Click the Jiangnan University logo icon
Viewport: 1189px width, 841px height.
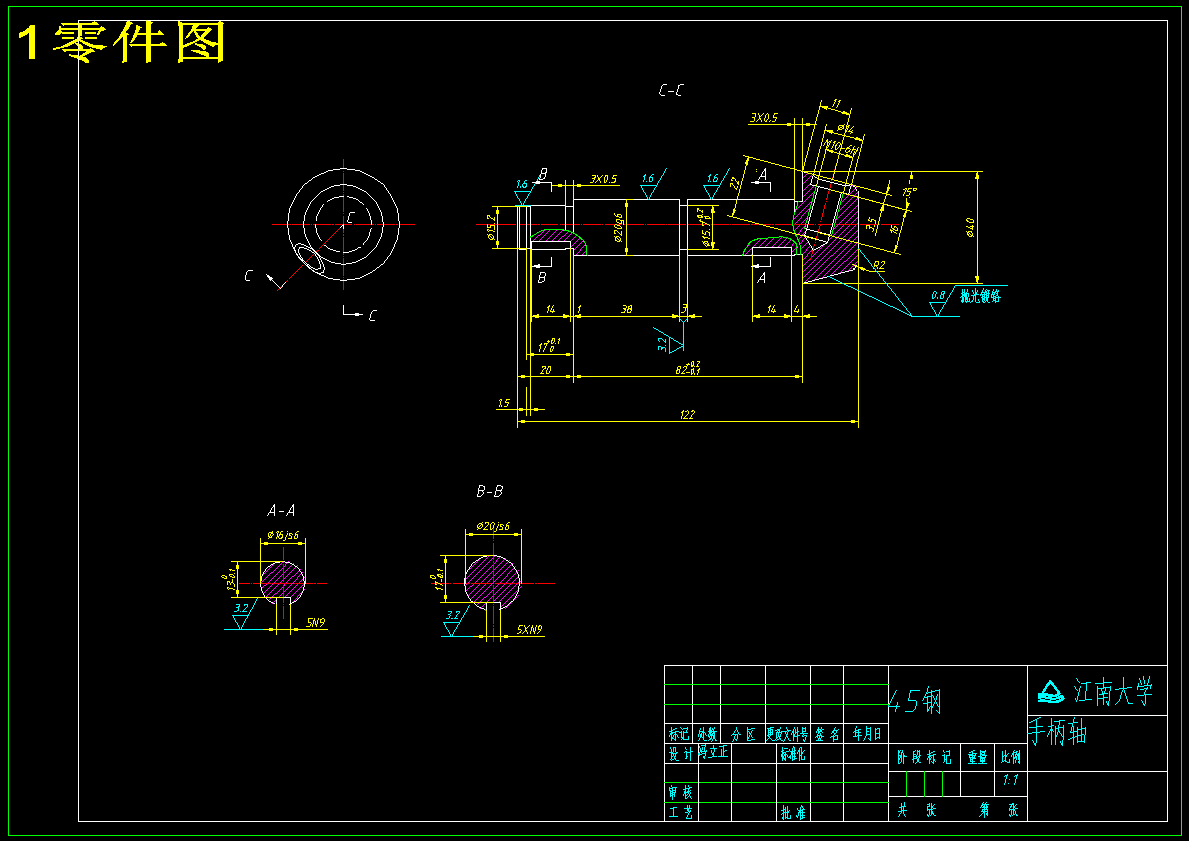pos(1051,692)
